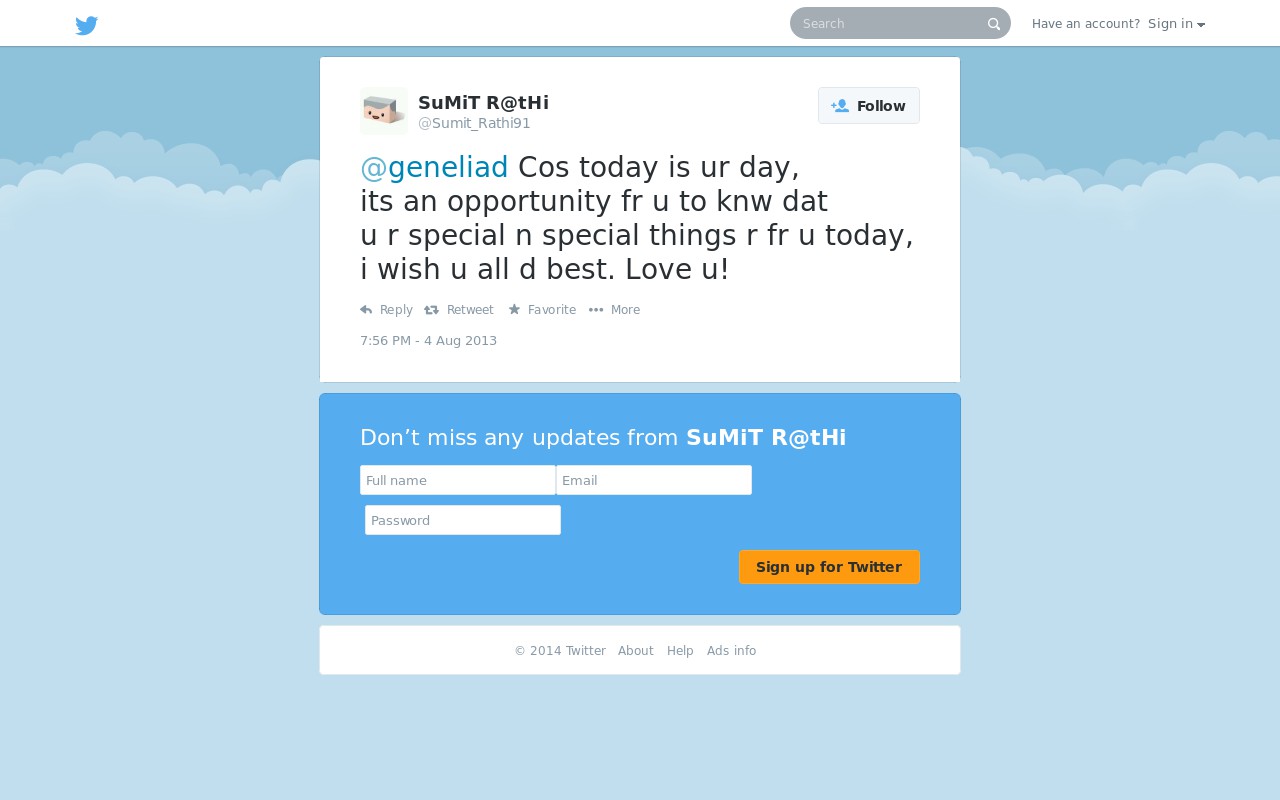Screen dimensions: 1280x800
Task: Open the @Sumit_Rathi91 handle link
Action: tap(474, 123)
